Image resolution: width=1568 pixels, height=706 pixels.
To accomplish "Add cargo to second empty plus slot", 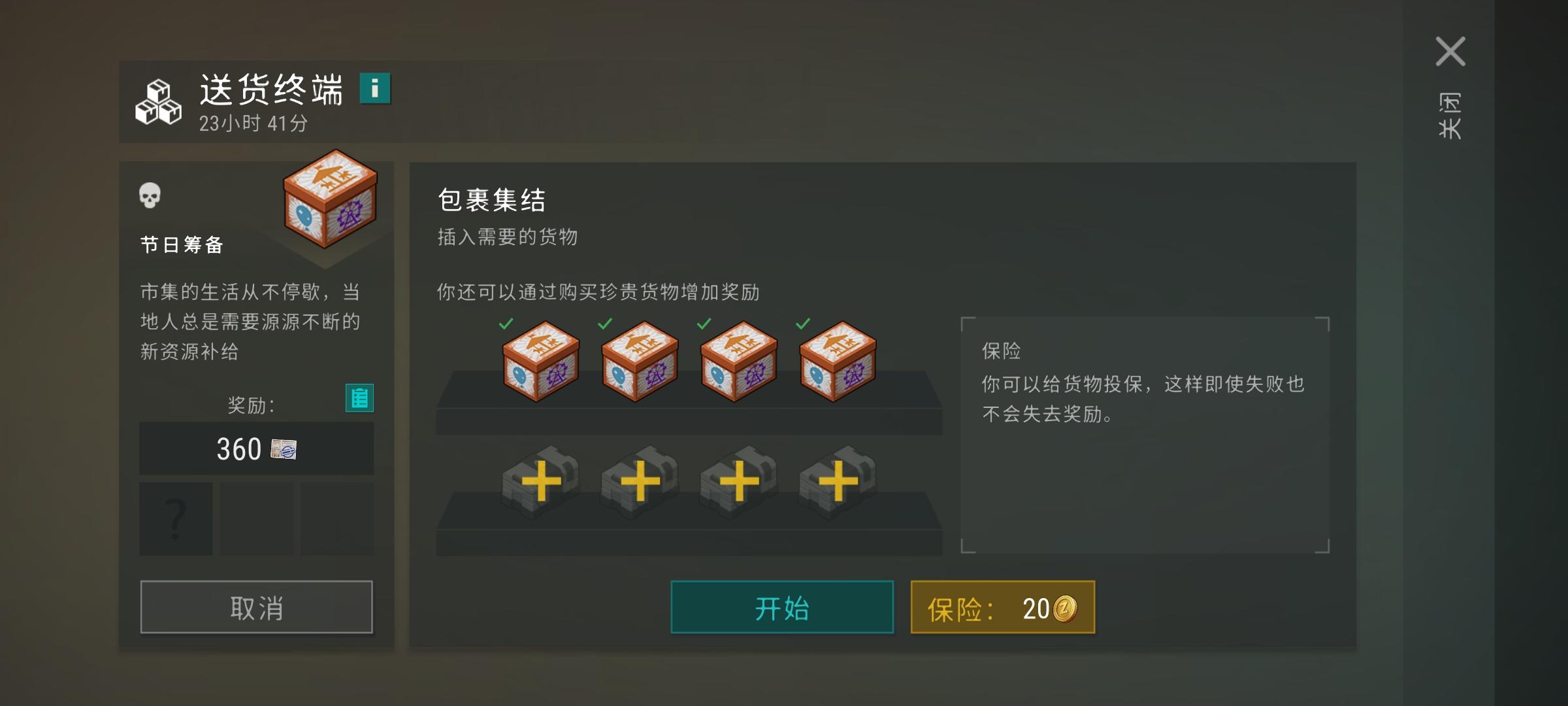I will pyautogui.click(x=640, y=482).
